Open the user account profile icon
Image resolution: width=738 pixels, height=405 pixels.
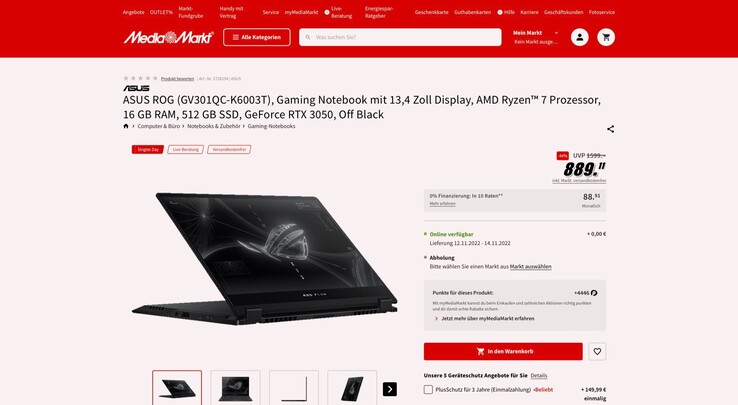579,37
